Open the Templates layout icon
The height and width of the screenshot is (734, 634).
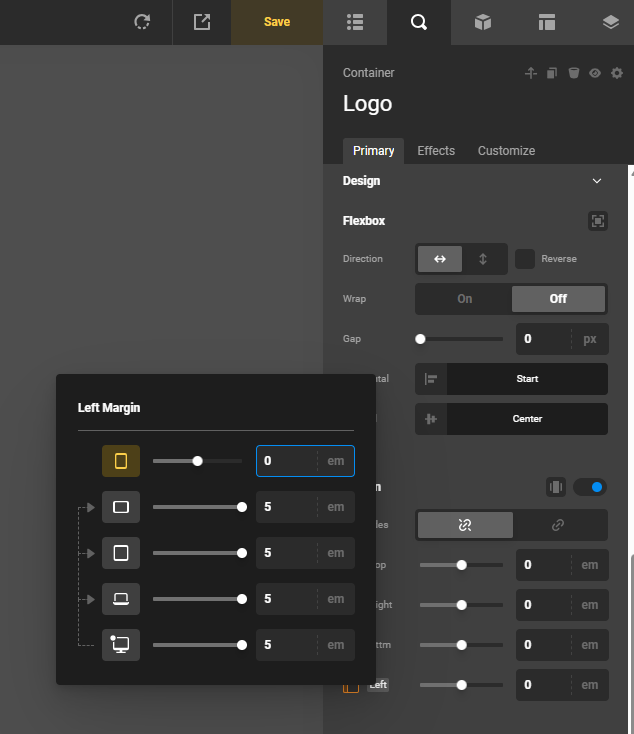[x=546, y=22]
